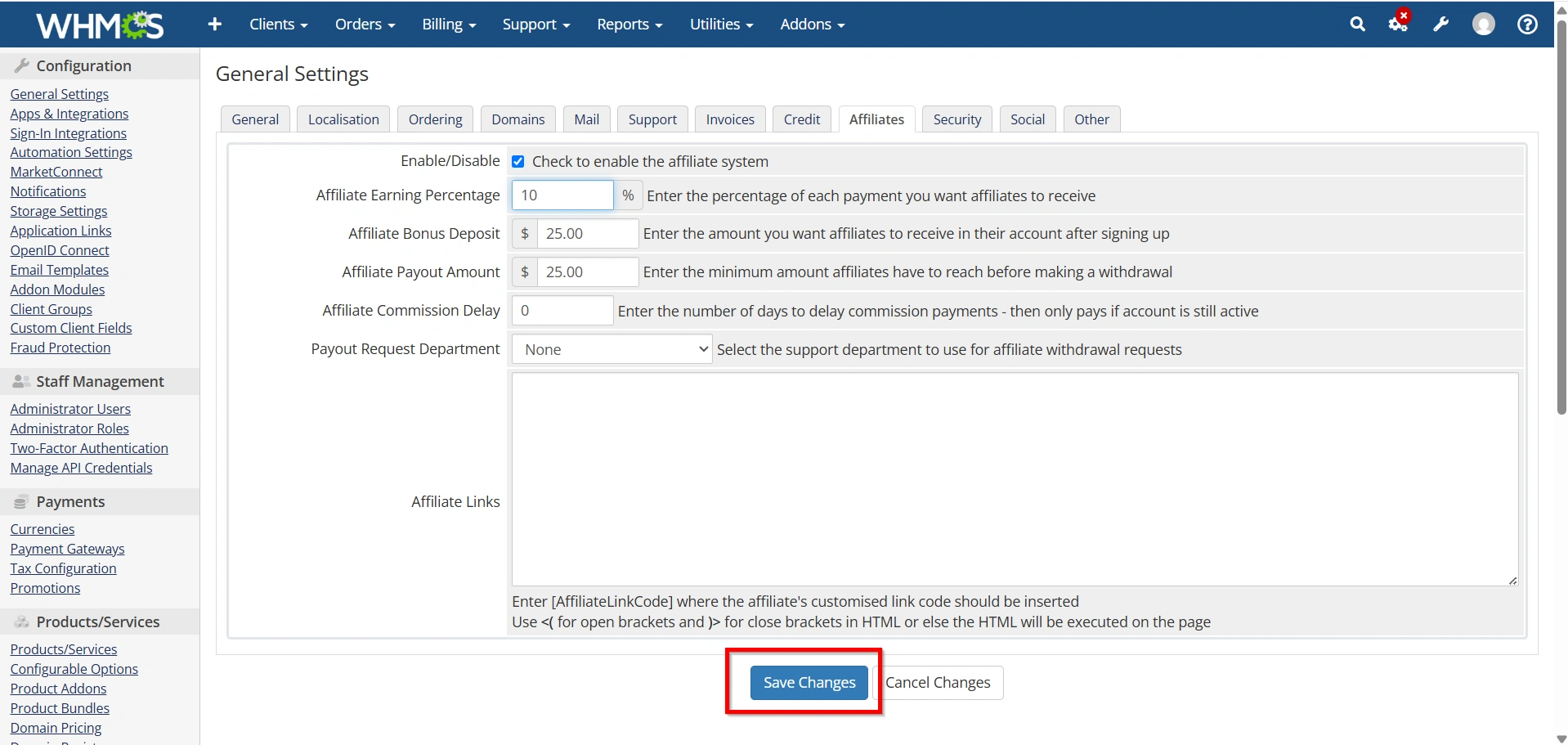
Task: Open Two-Factor Authentication link
Action: [x=89, y=448]
